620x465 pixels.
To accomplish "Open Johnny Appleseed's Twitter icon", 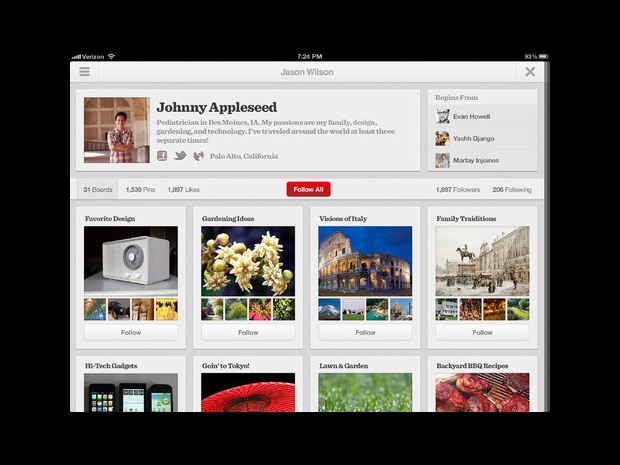I will (180, 156).
